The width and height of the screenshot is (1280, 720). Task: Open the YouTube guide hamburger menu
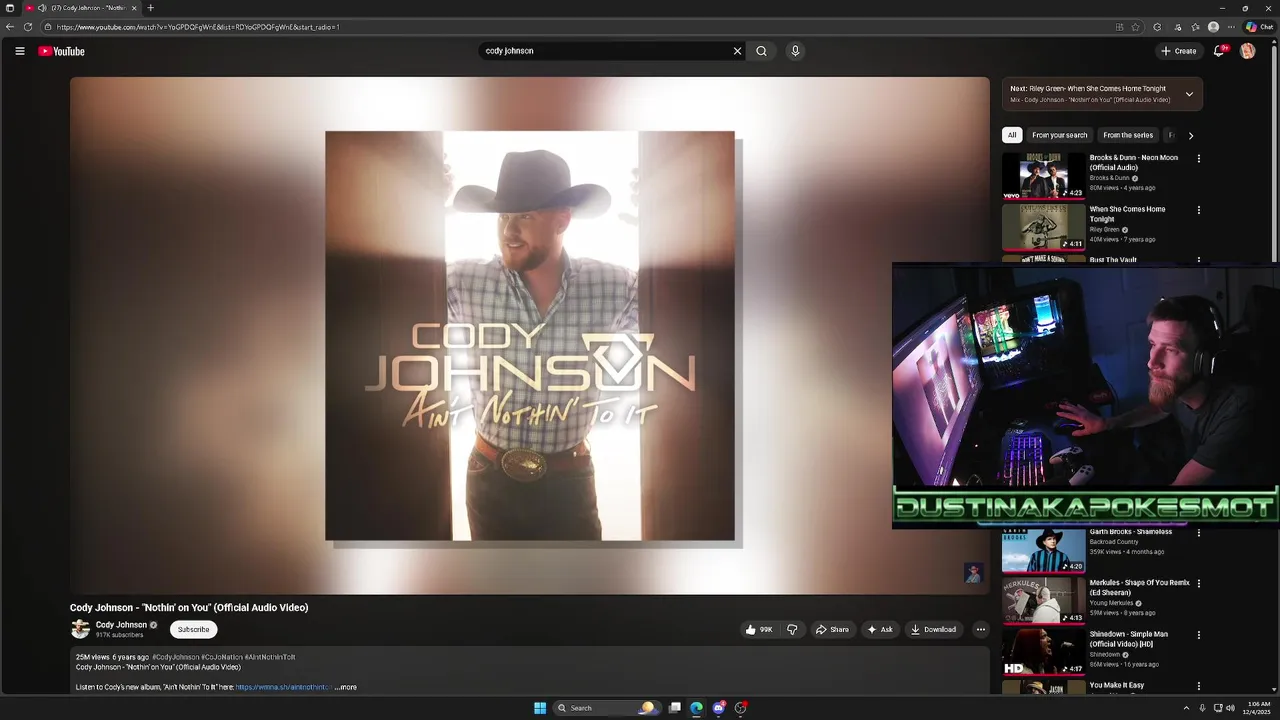(19, 51)
